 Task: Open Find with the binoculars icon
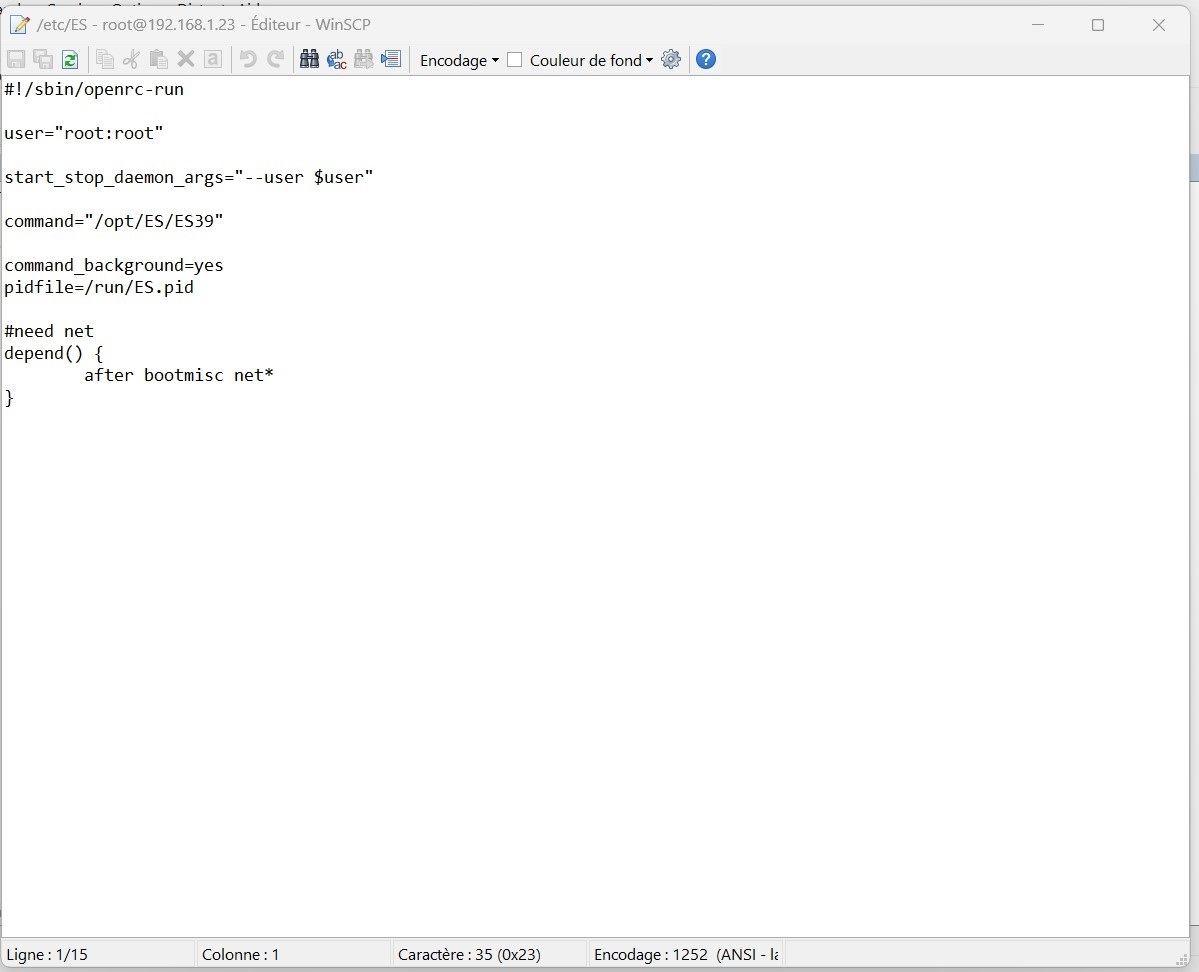[309, 60]
